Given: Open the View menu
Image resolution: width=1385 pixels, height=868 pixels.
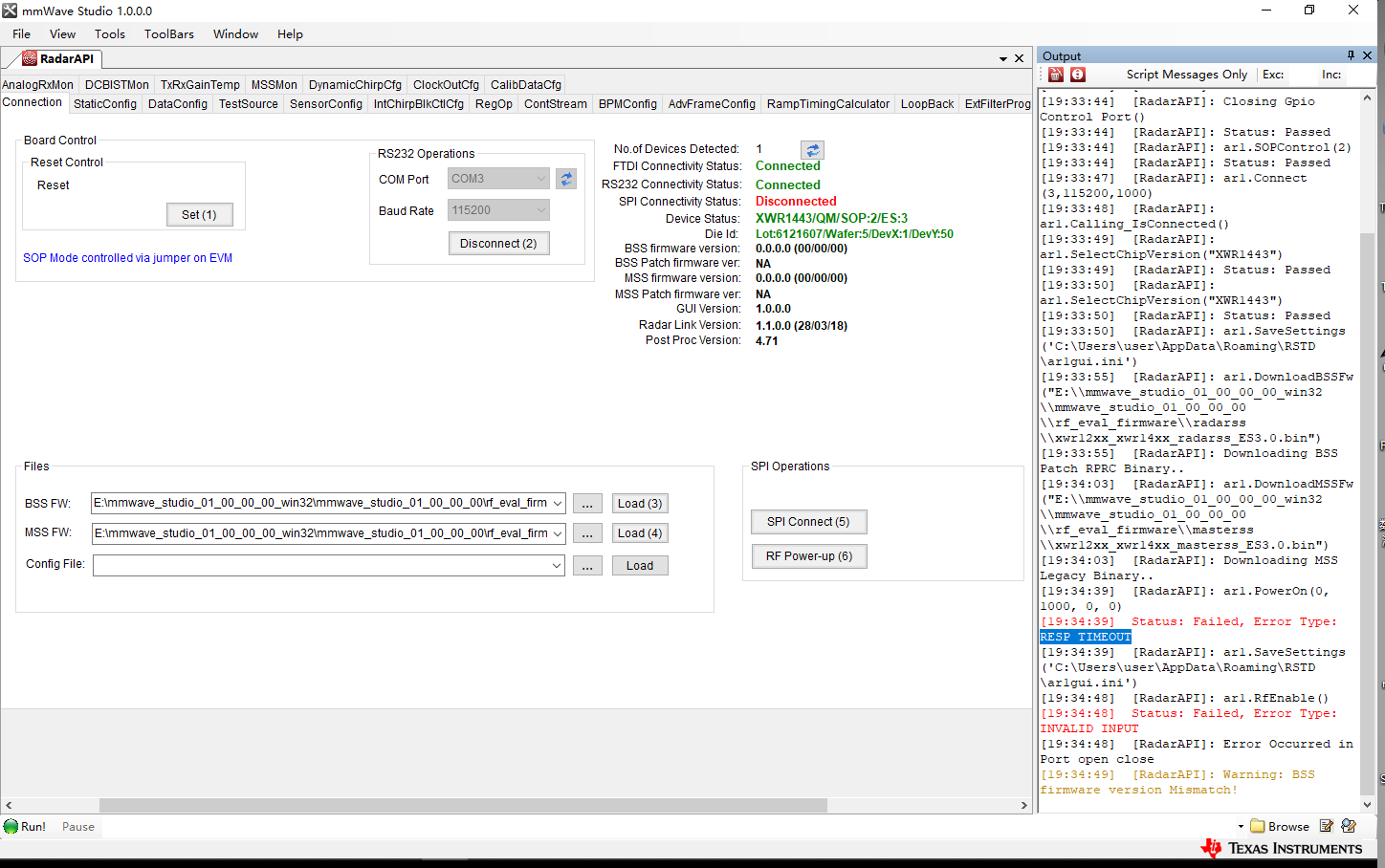Looking at the screenshot, I should tap(62, 33).
